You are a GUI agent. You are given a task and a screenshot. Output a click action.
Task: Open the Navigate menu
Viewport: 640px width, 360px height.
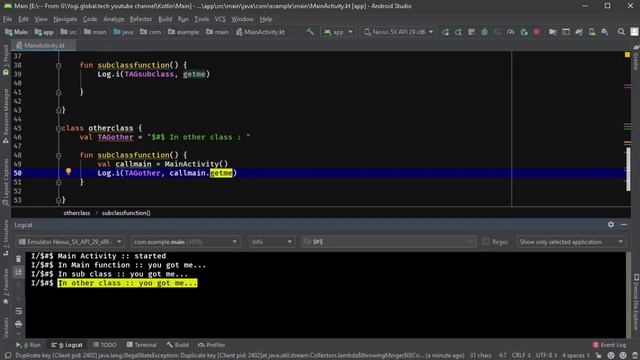click(65, 19)
